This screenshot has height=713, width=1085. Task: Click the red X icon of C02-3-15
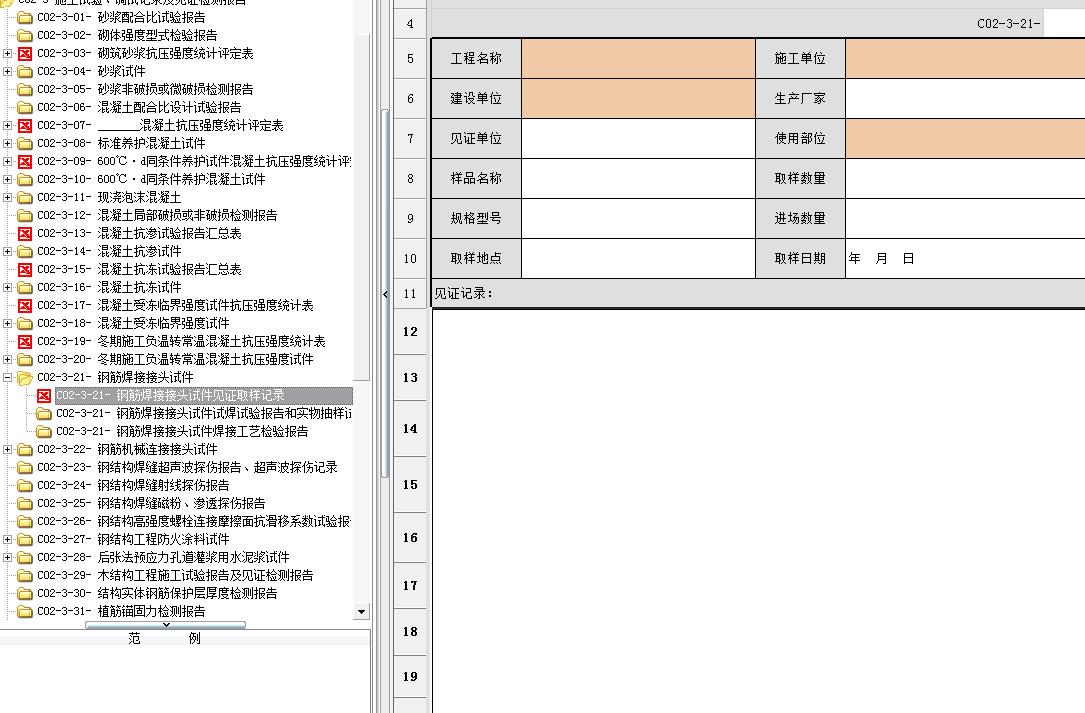pyautogui.click(x=25, y=270)
